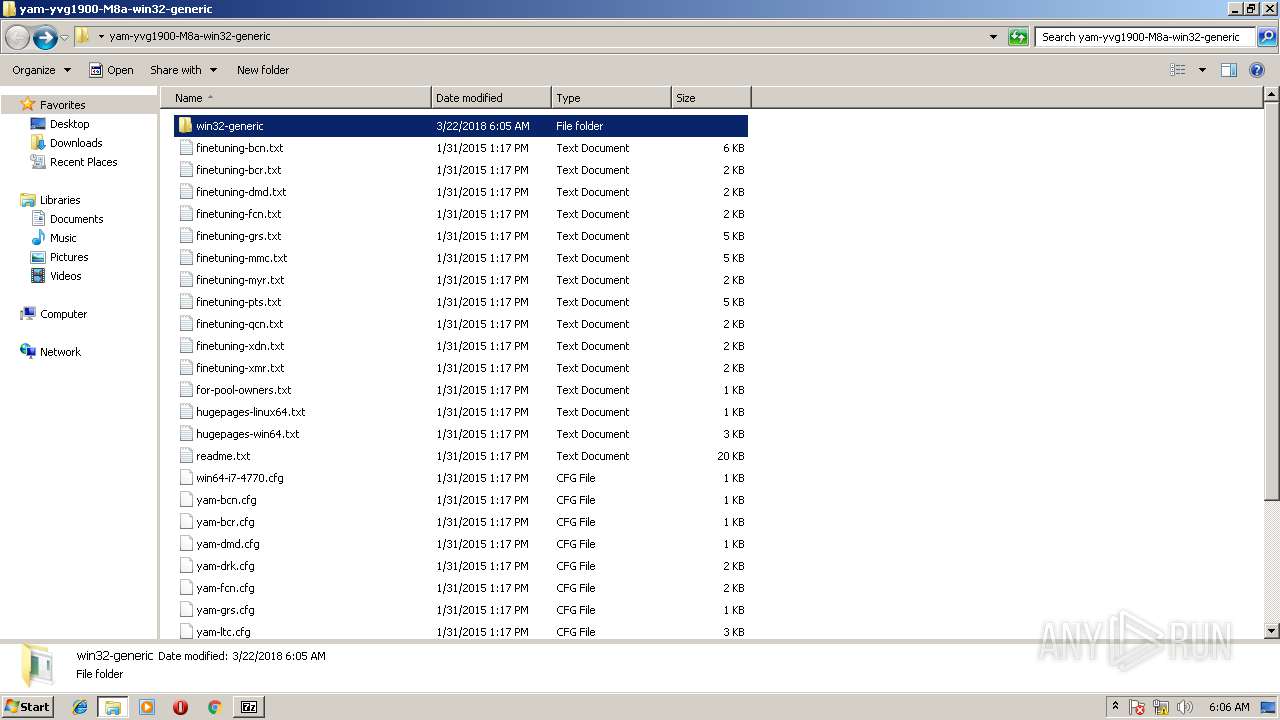Select the yam-dmd.cfg file name
Image resolution: width=1280 pixels, height=720 pixels.
point(227,544)
